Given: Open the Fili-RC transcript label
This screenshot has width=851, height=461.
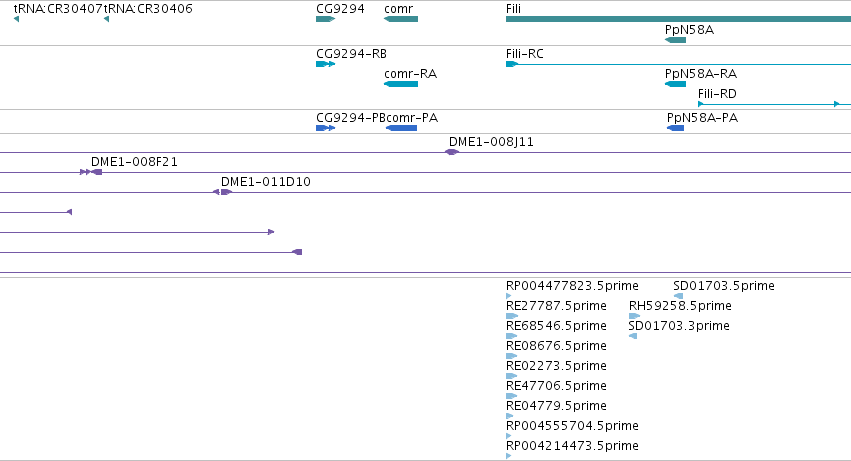Looking at the screenshot, I should click(x=524, y=54).
